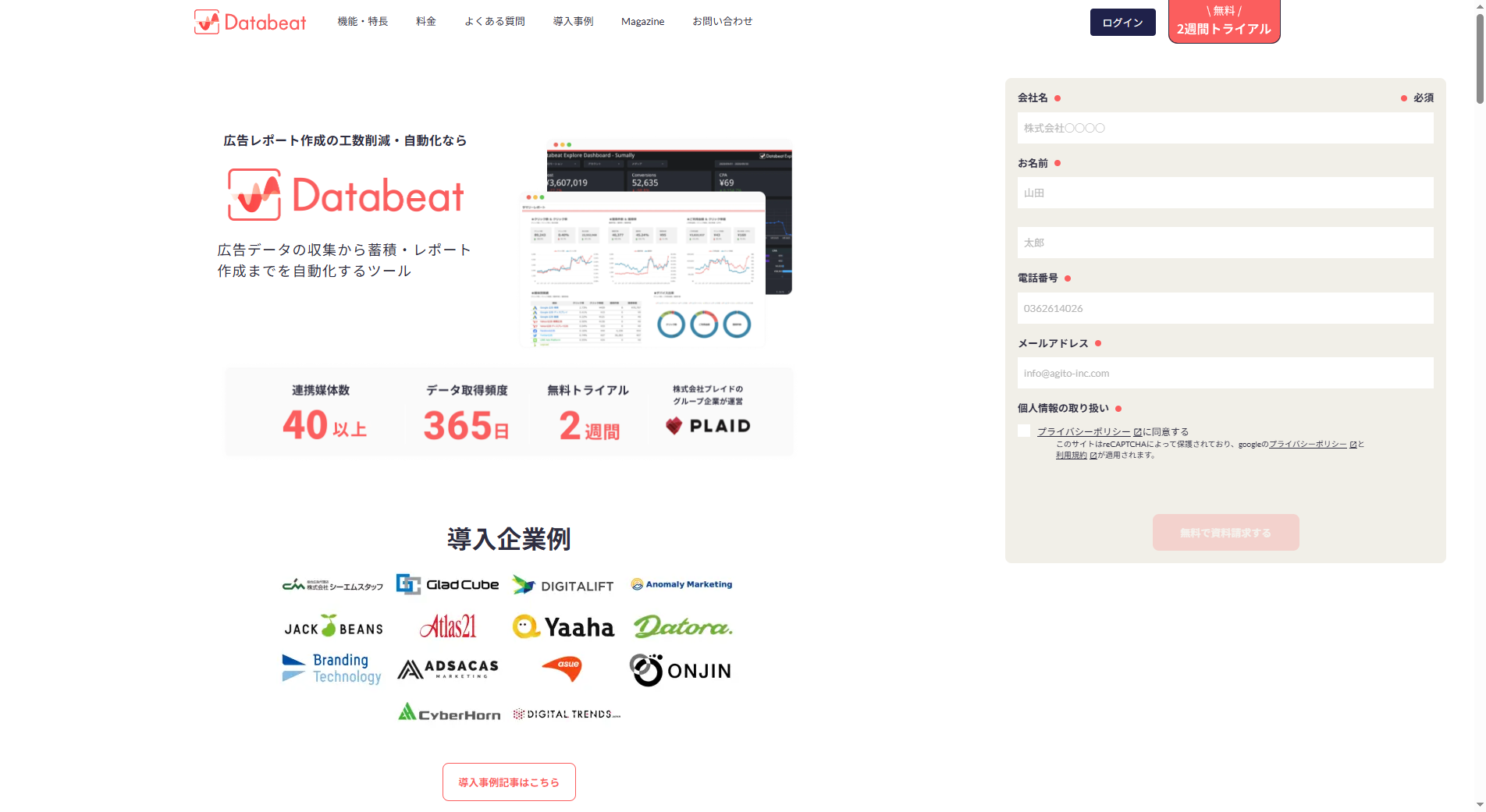This screenshot has height=812, width=1486.
Task: Click the 無料で資料請求する submit button
Action: pyautogui.click(x=1225, y=533)
